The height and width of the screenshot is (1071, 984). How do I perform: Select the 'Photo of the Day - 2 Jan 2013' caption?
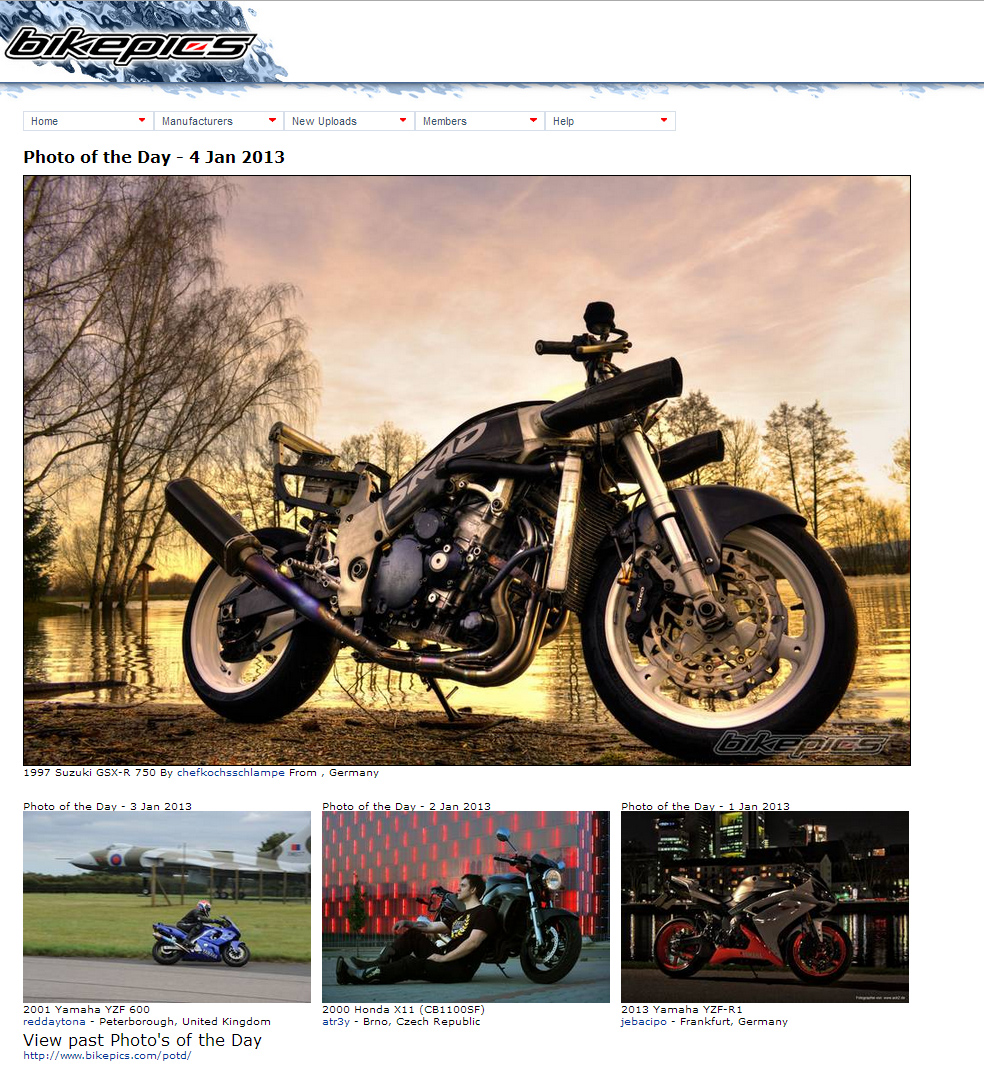pos(406,806)
